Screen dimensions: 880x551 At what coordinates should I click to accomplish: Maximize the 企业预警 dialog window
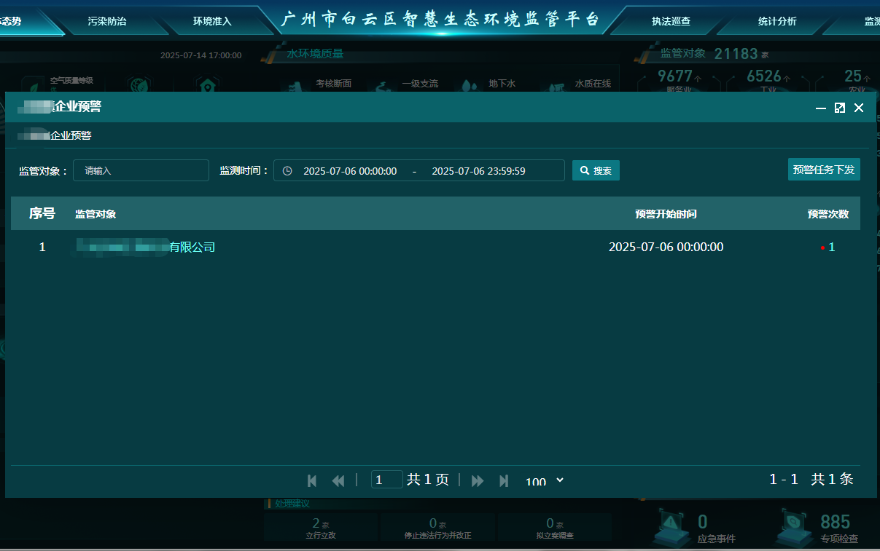pyautogui.click(x=839, y=108)
